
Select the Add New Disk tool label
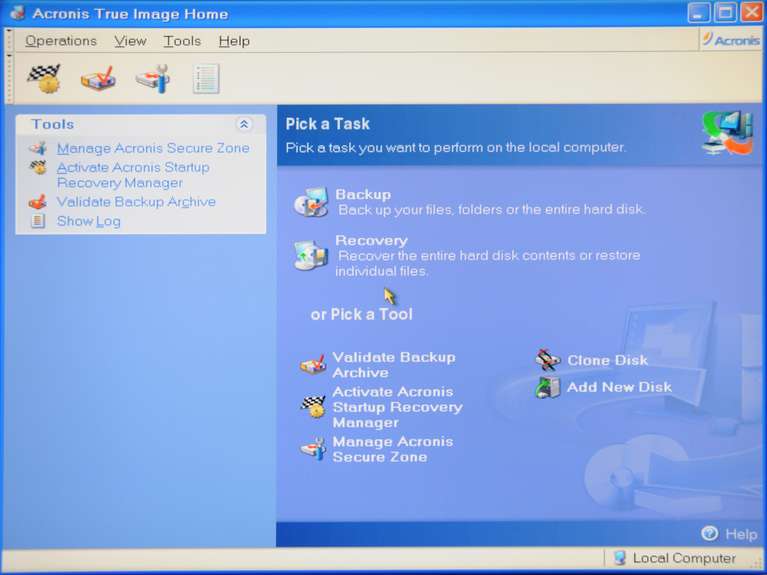coord(619,387)
